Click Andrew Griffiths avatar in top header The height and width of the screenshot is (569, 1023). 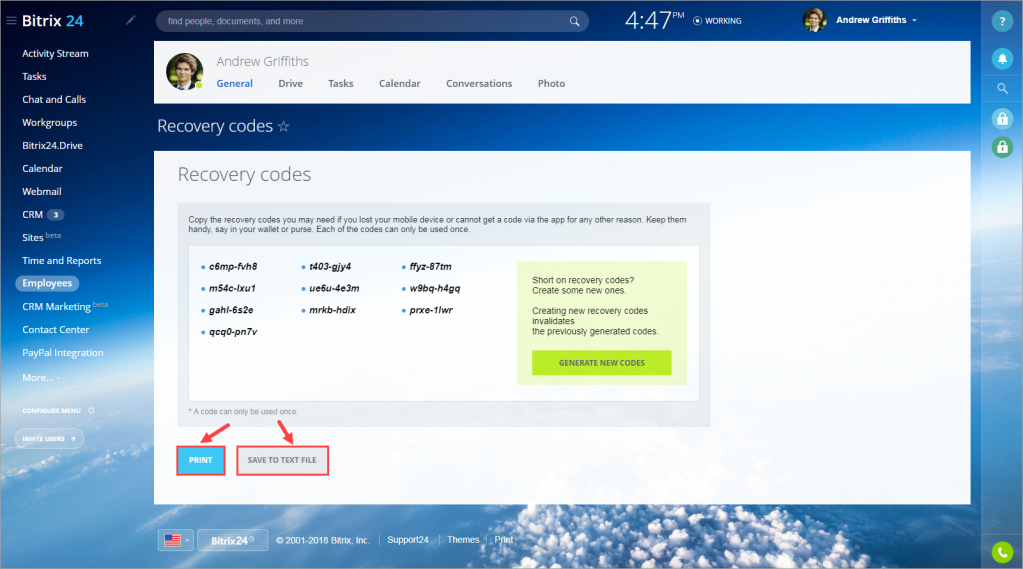[815, 20]
